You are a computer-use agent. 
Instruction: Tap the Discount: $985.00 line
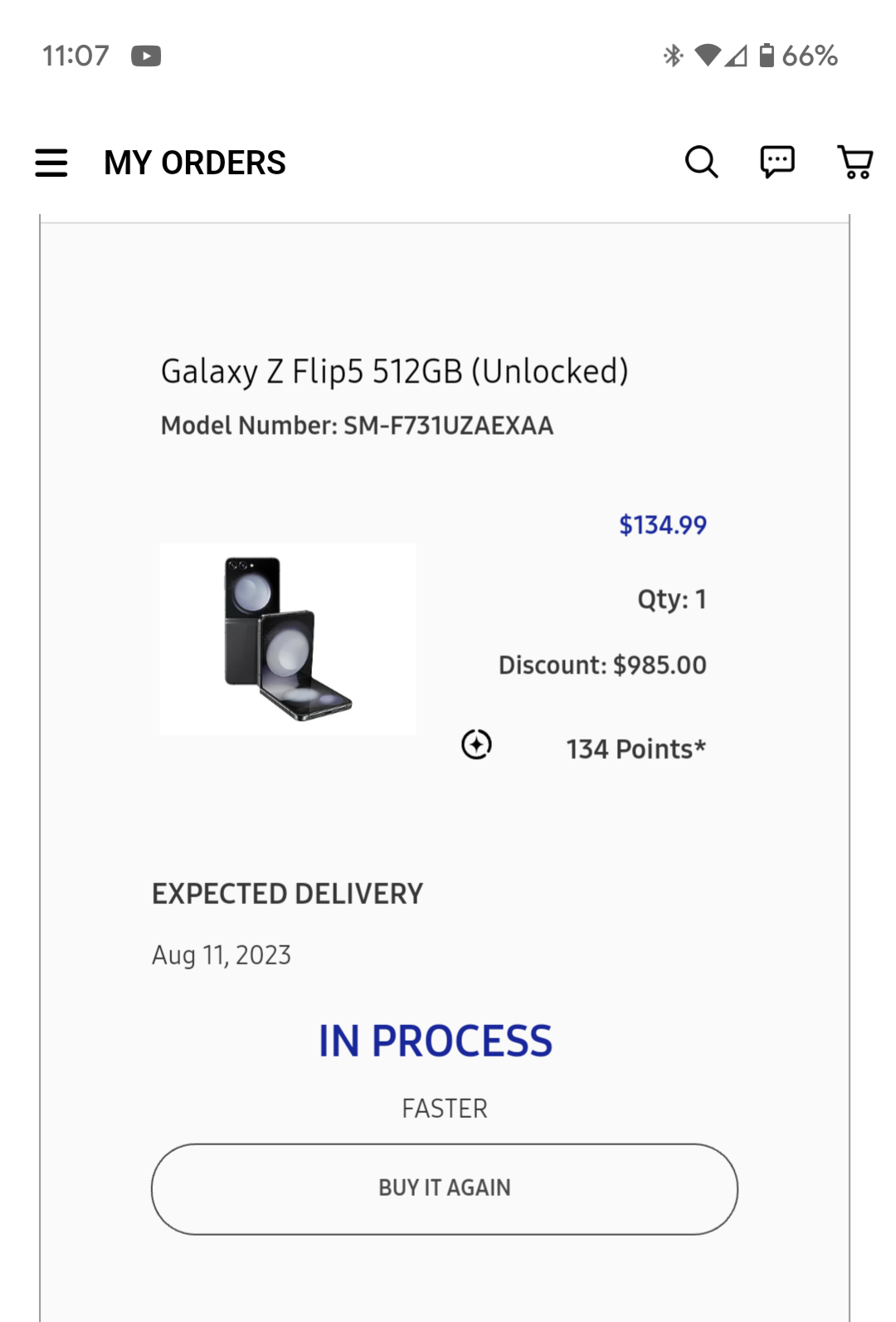602,665
